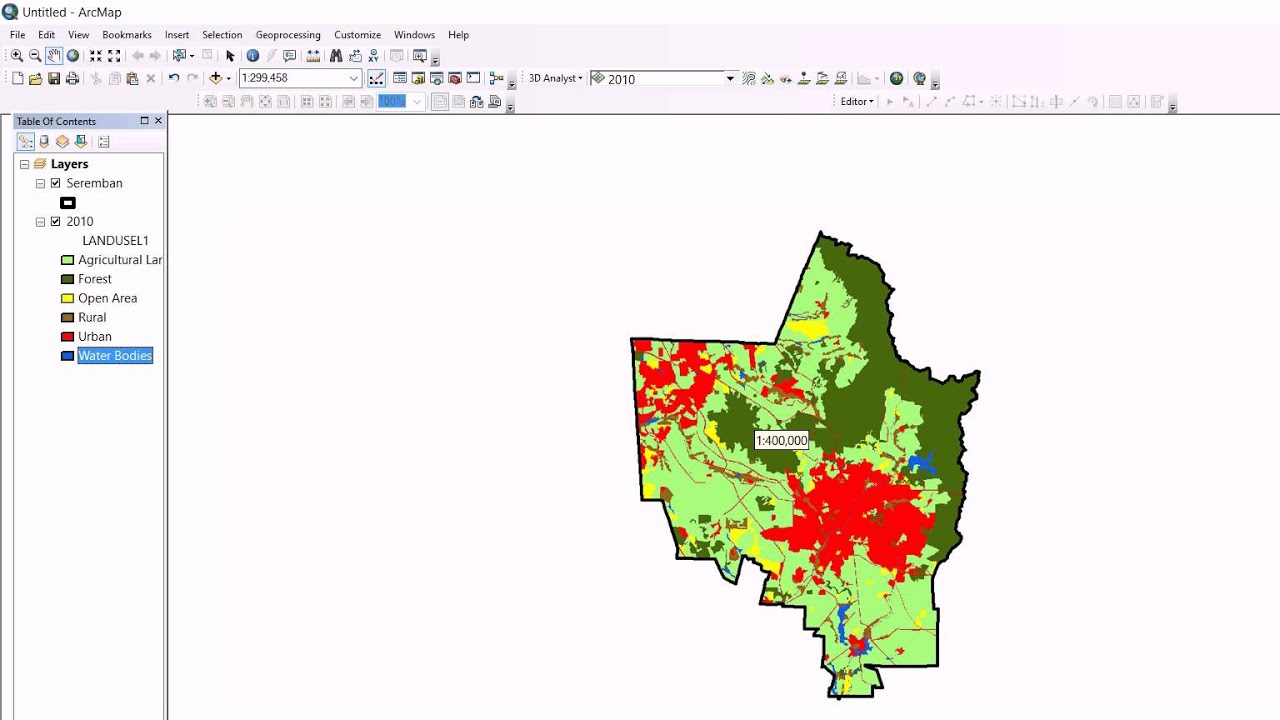Zoom to full extent globe icon
The width and height of the screenshot is (1280, 720).
(x=73, y=56)
